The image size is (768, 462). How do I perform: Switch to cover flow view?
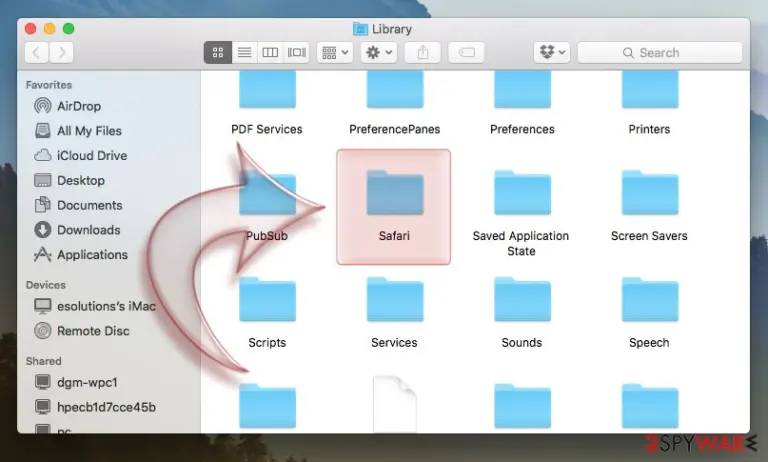click(296, 52)
